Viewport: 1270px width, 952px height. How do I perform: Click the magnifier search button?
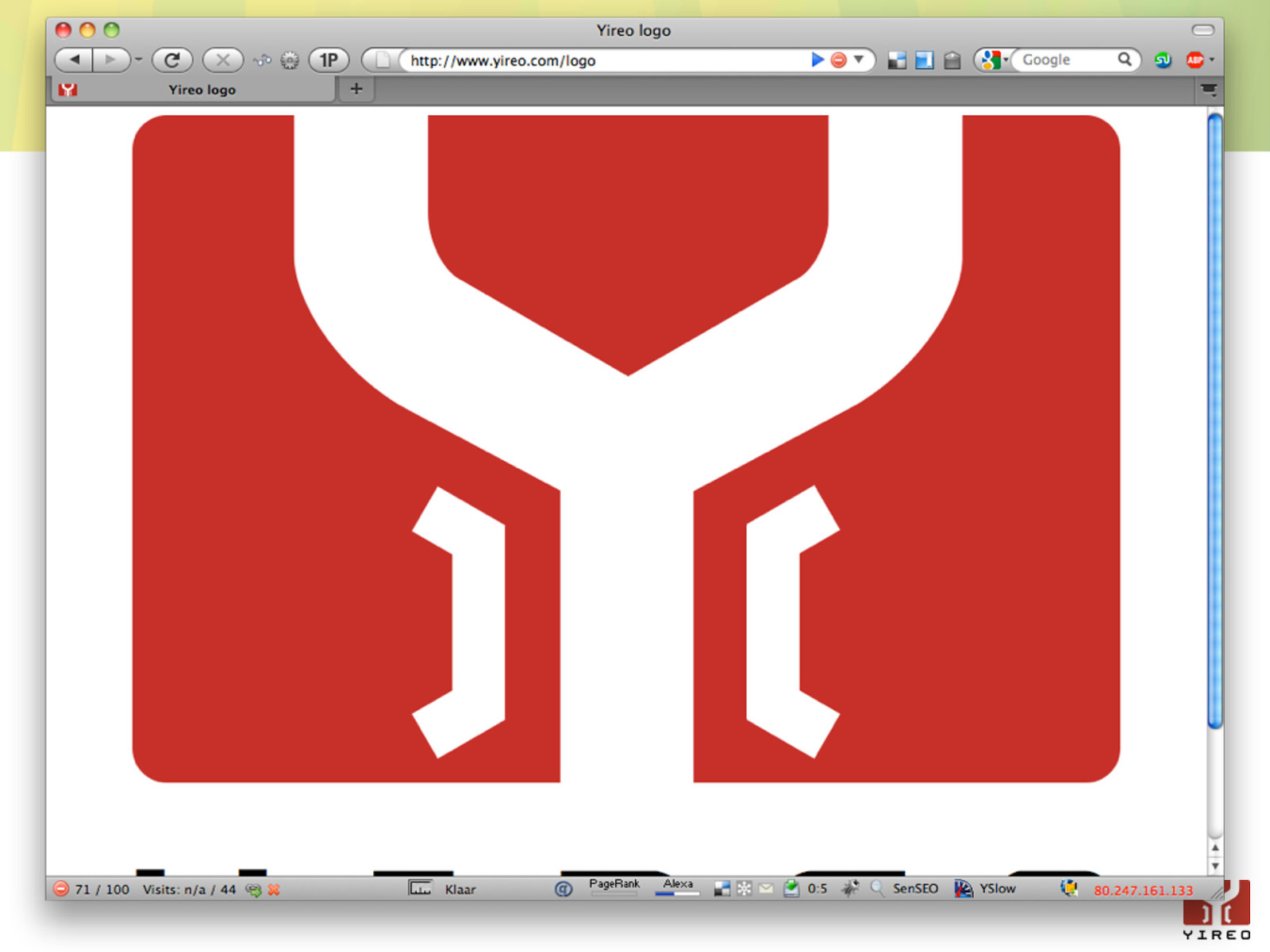[x=1125, y=59]
